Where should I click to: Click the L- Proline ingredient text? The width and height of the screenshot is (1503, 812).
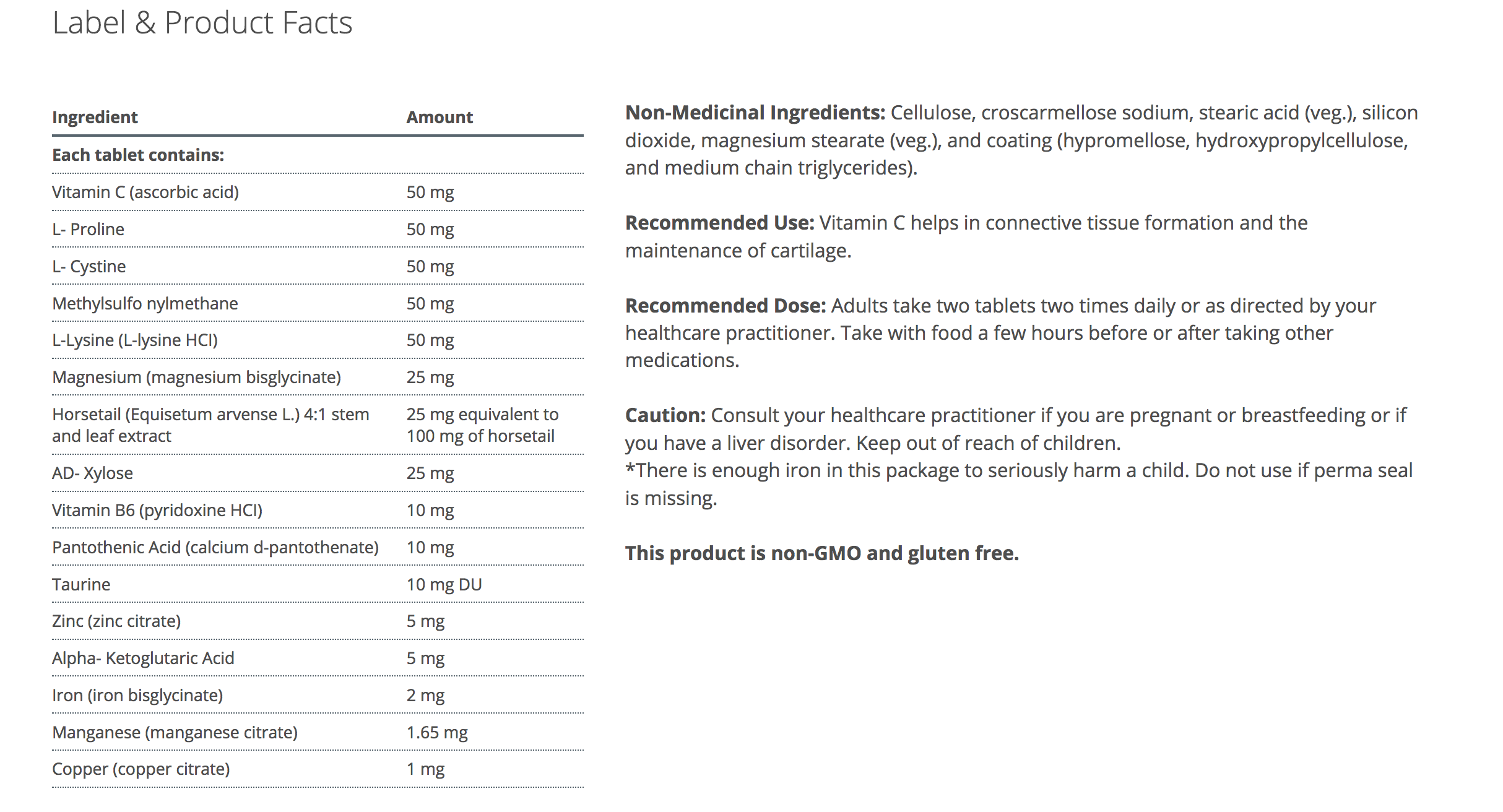(88, 230)
